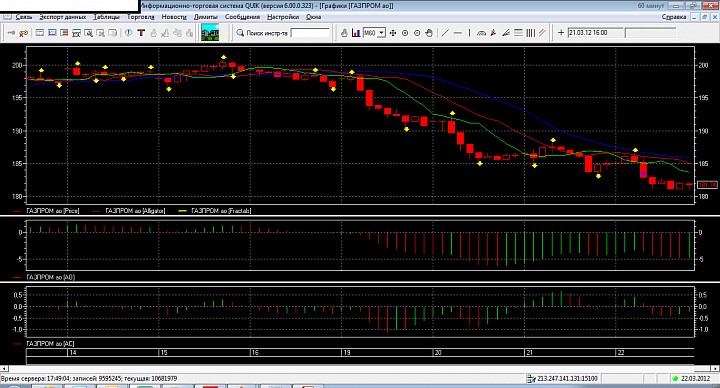
Task: Open the Справка menu
Action: [x=674, y=17]
